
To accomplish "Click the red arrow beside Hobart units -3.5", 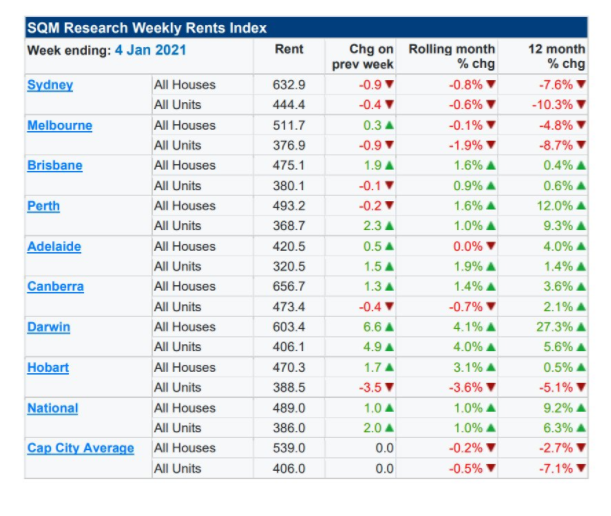I will click(389, 387).
